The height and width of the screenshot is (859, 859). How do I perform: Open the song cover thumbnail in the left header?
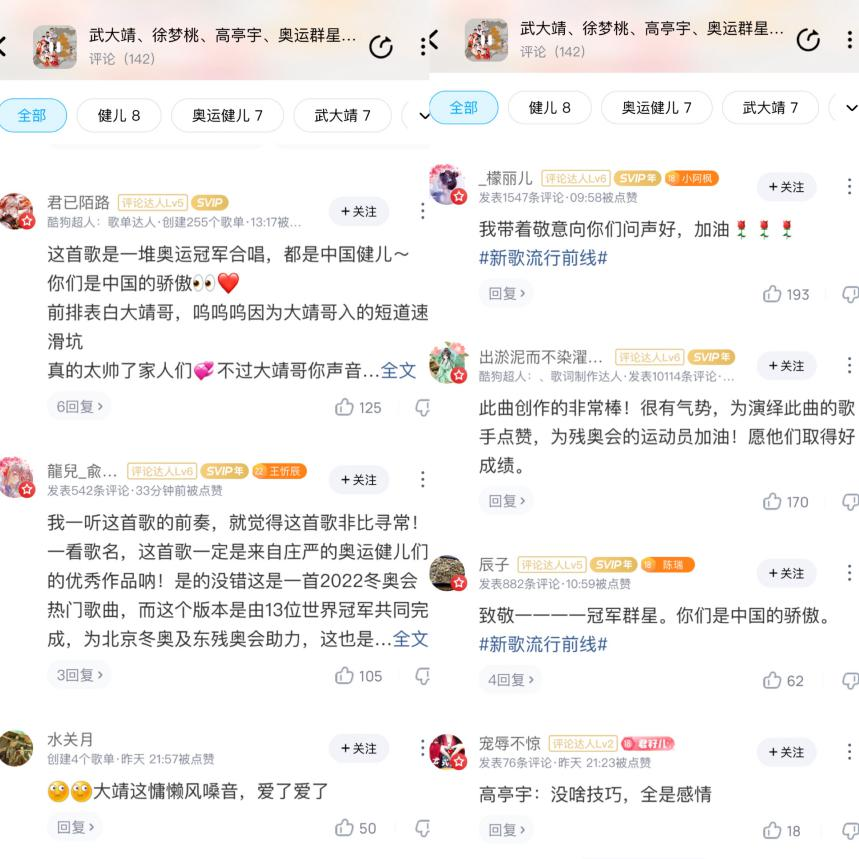[55, 47]
